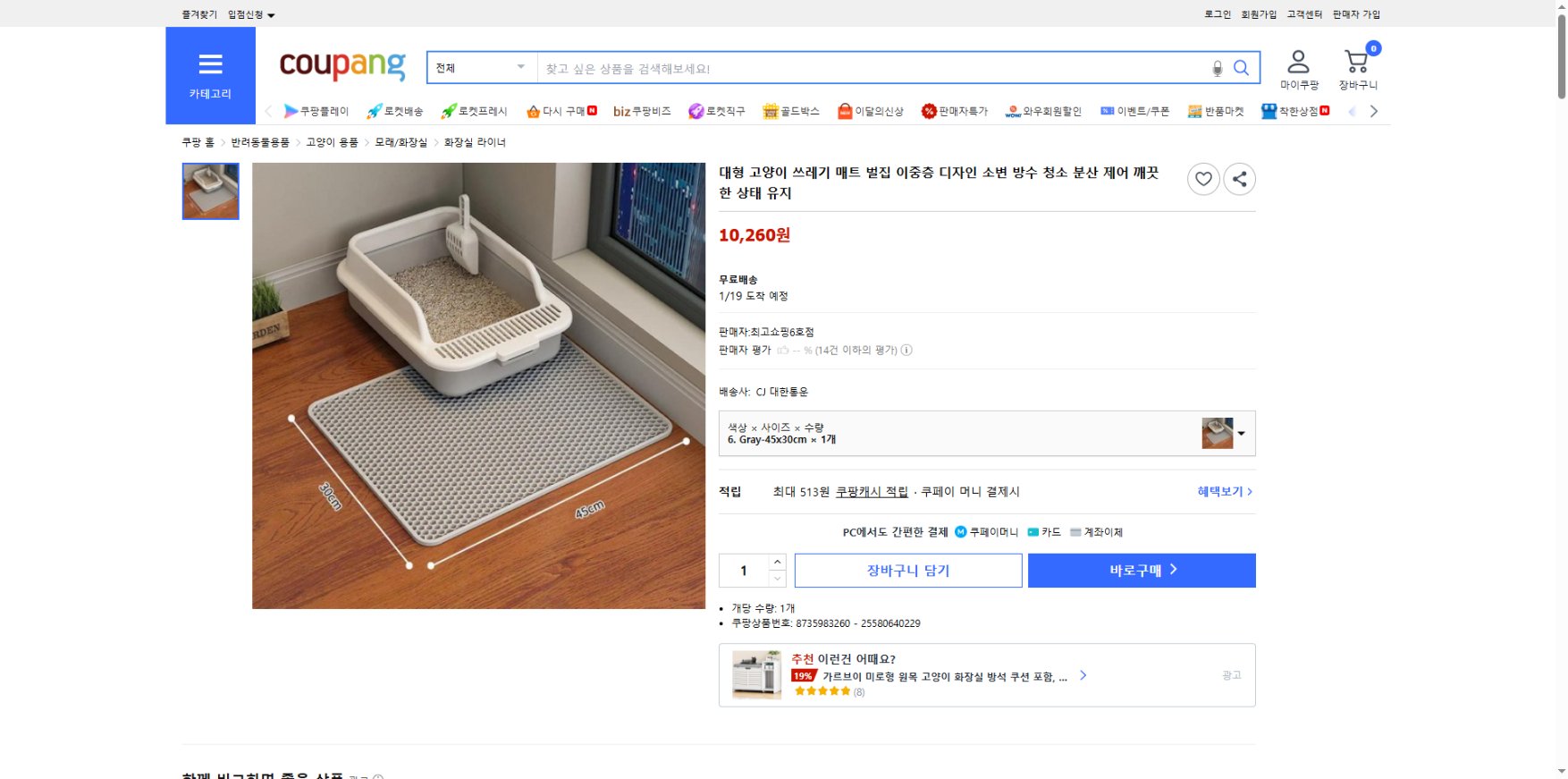Select 로켓프레시 in the navigation strip
The width and height of the screenshot is (1568, 779).
tap(476, 111)
